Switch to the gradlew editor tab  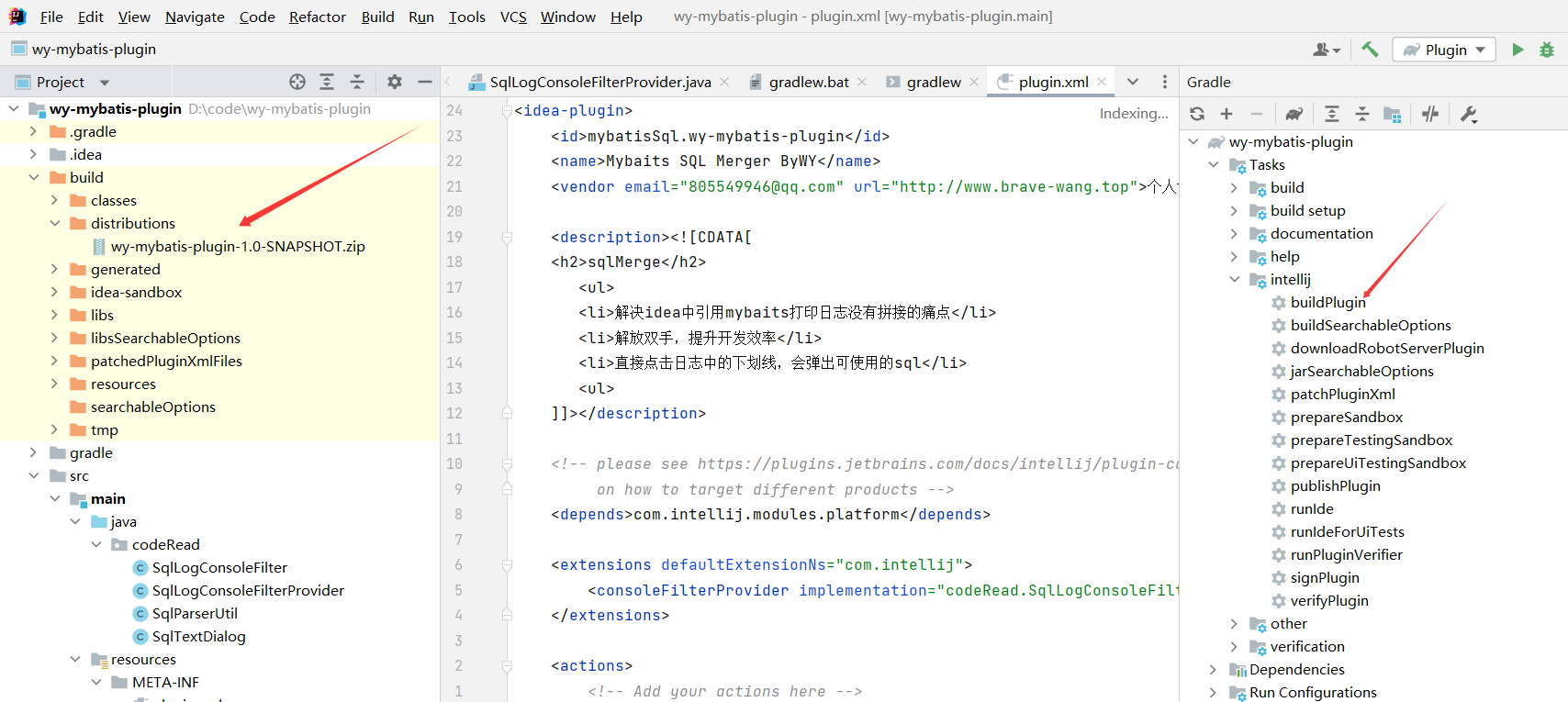coord(934,82)
